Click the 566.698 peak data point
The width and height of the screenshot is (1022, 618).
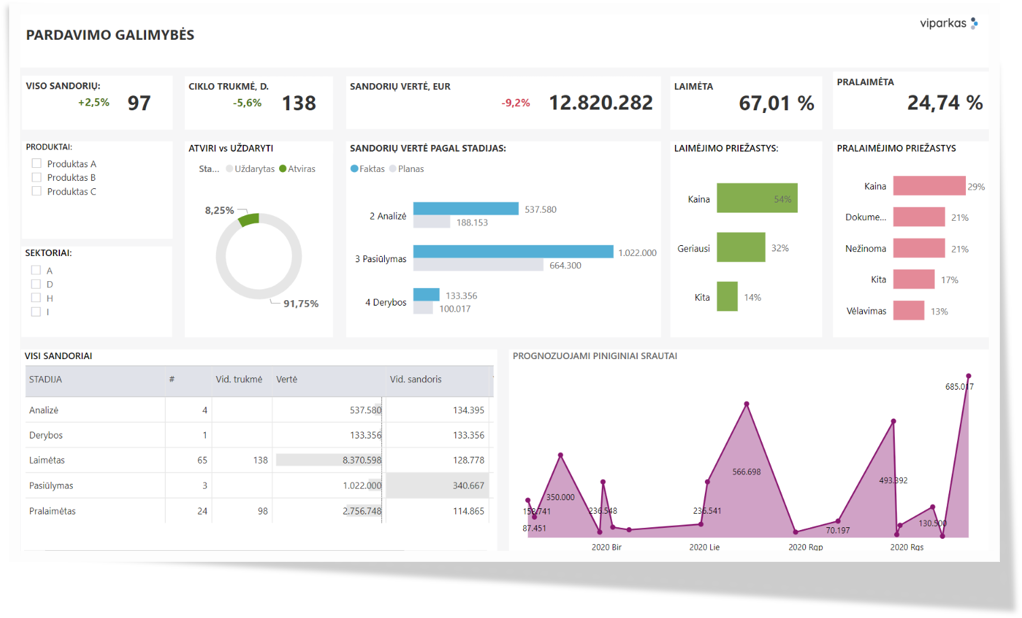point(746,404)
